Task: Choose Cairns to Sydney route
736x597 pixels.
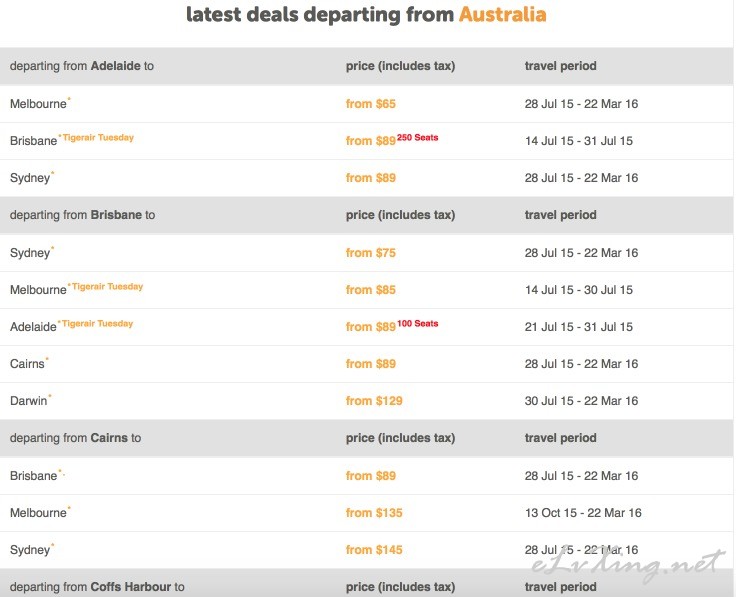Action: (30, 550)
